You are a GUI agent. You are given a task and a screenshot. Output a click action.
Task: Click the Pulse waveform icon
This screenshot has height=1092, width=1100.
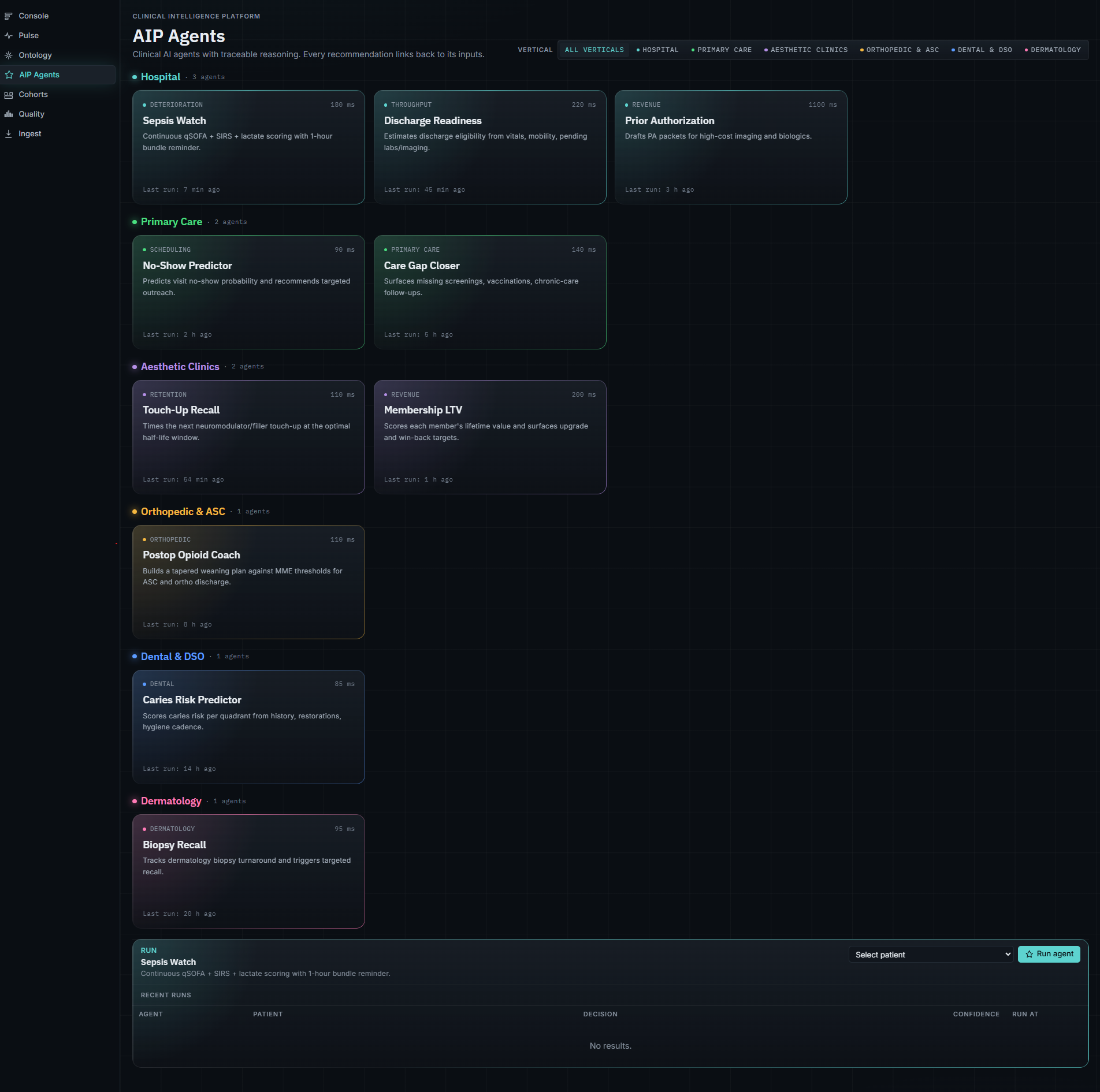click(9, 36)
